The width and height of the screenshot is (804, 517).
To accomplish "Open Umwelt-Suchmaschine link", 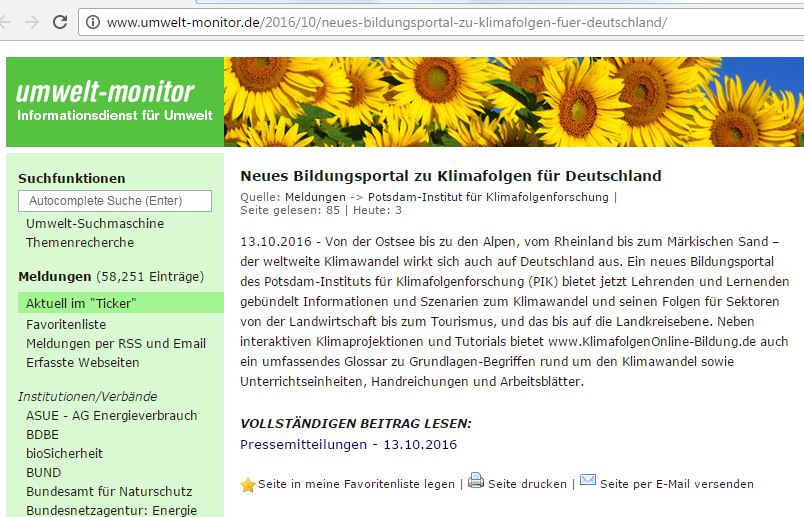I will pos(94,223).
